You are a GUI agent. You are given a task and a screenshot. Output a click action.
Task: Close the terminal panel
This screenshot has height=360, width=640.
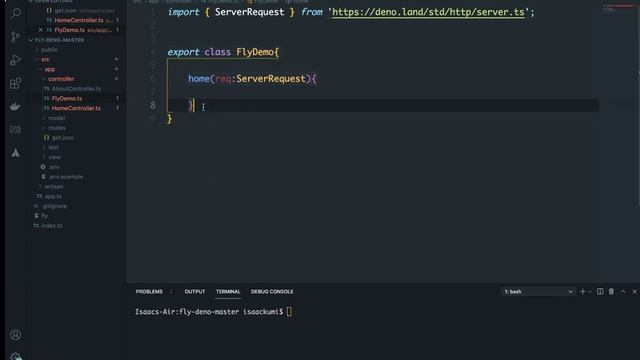pyautogui.click(x=634, y=291)
